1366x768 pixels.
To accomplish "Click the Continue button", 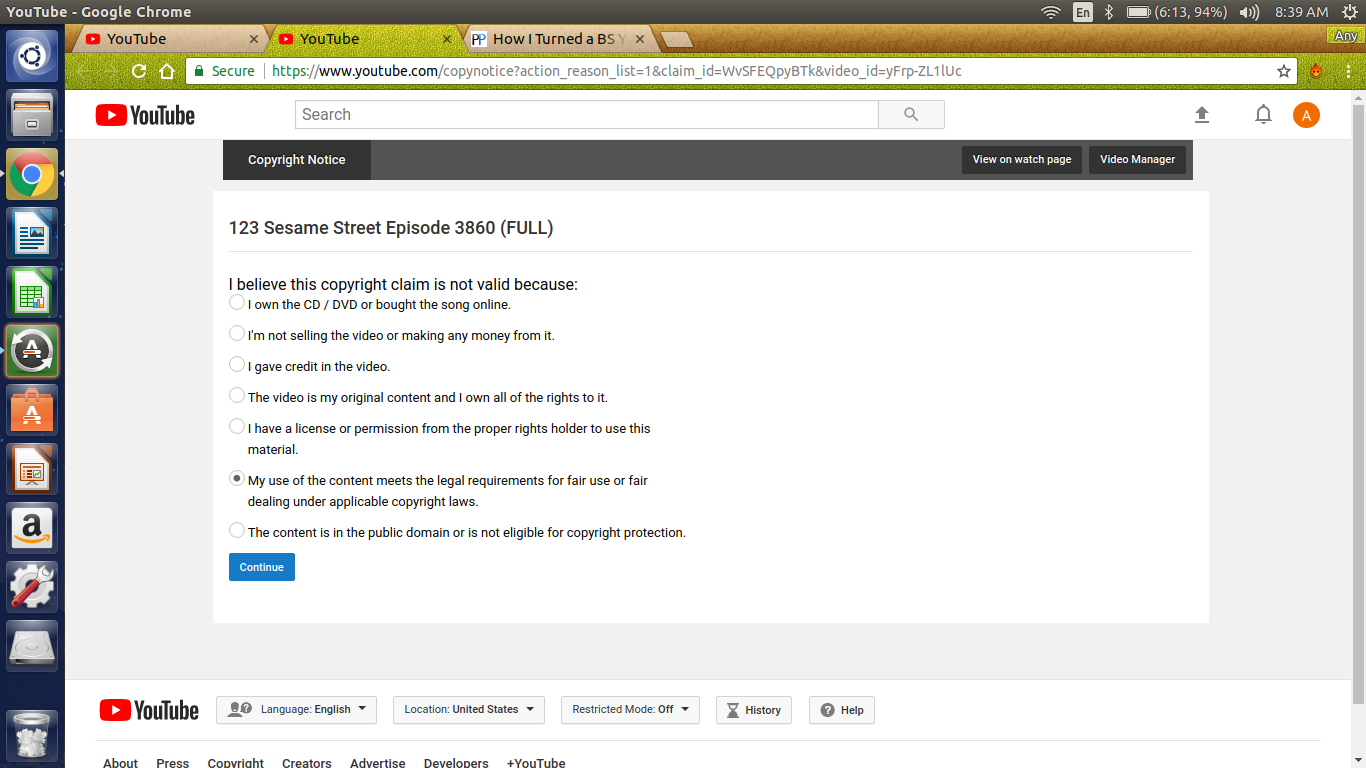I will tap(262, 567).
